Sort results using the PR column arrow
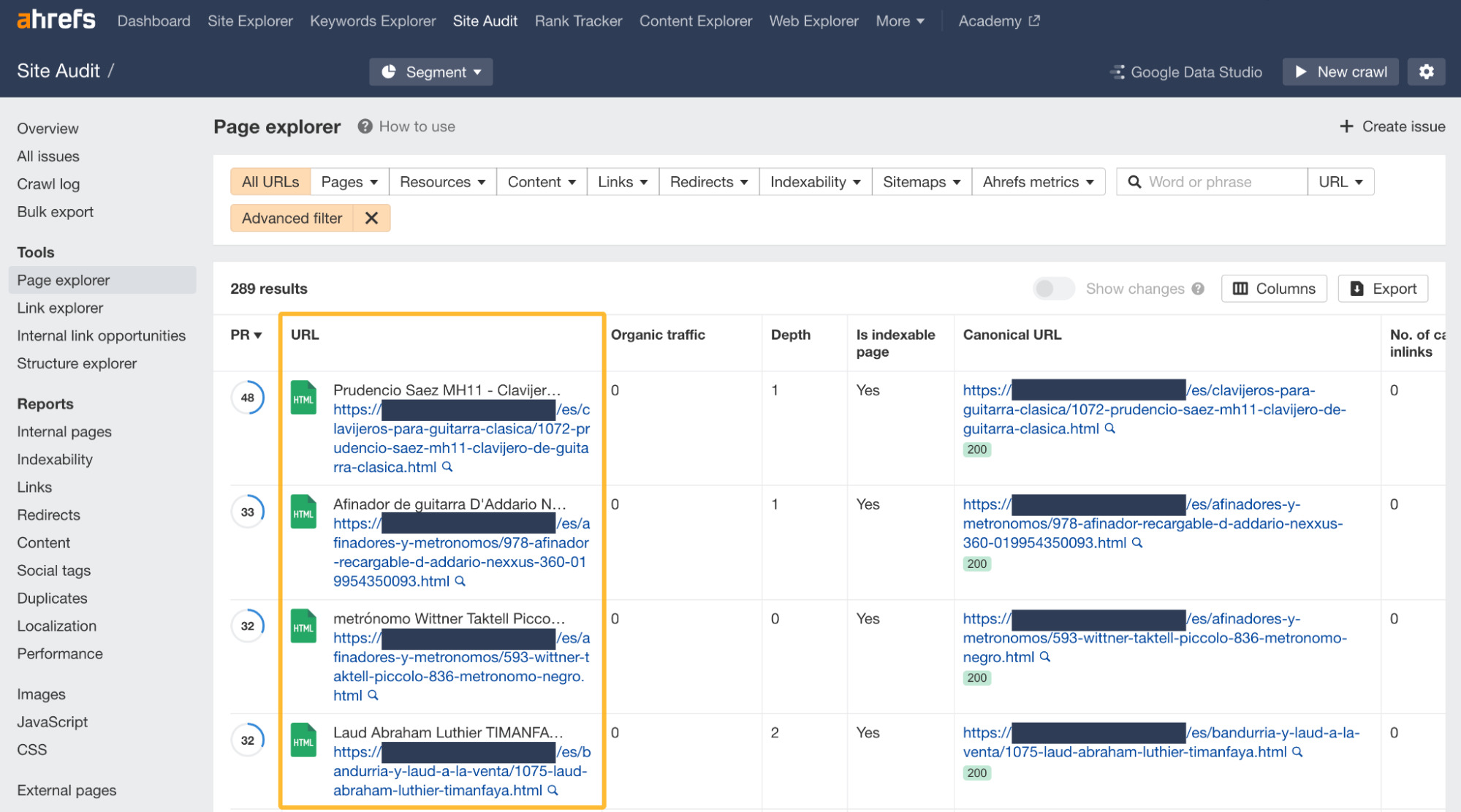This screenshot has height=812, width=1461. (x=257, y=335)
